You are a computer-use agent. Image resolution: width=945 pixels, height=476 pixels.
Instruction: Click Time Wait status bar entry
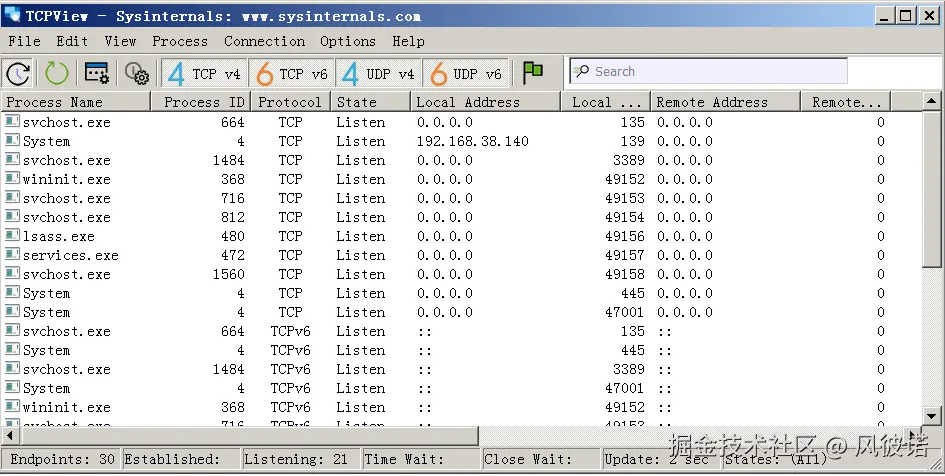(404, 459)
